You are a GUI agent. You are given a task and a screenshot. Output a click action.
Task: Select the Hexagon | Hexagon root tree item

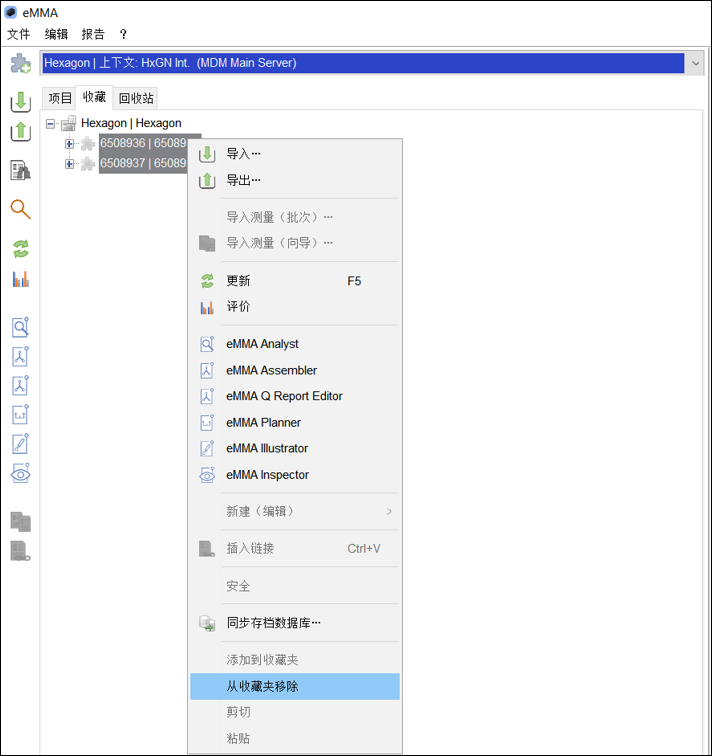coord(131,123)
